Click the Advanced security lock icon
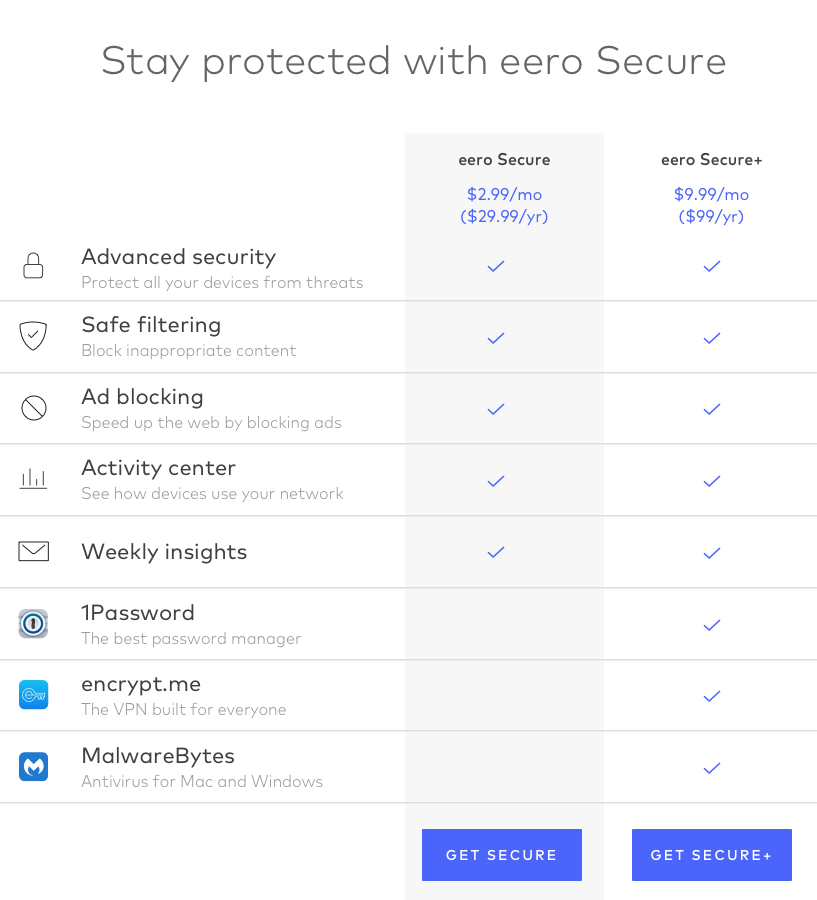The image size is (817, 900). [x=33, y=266]
